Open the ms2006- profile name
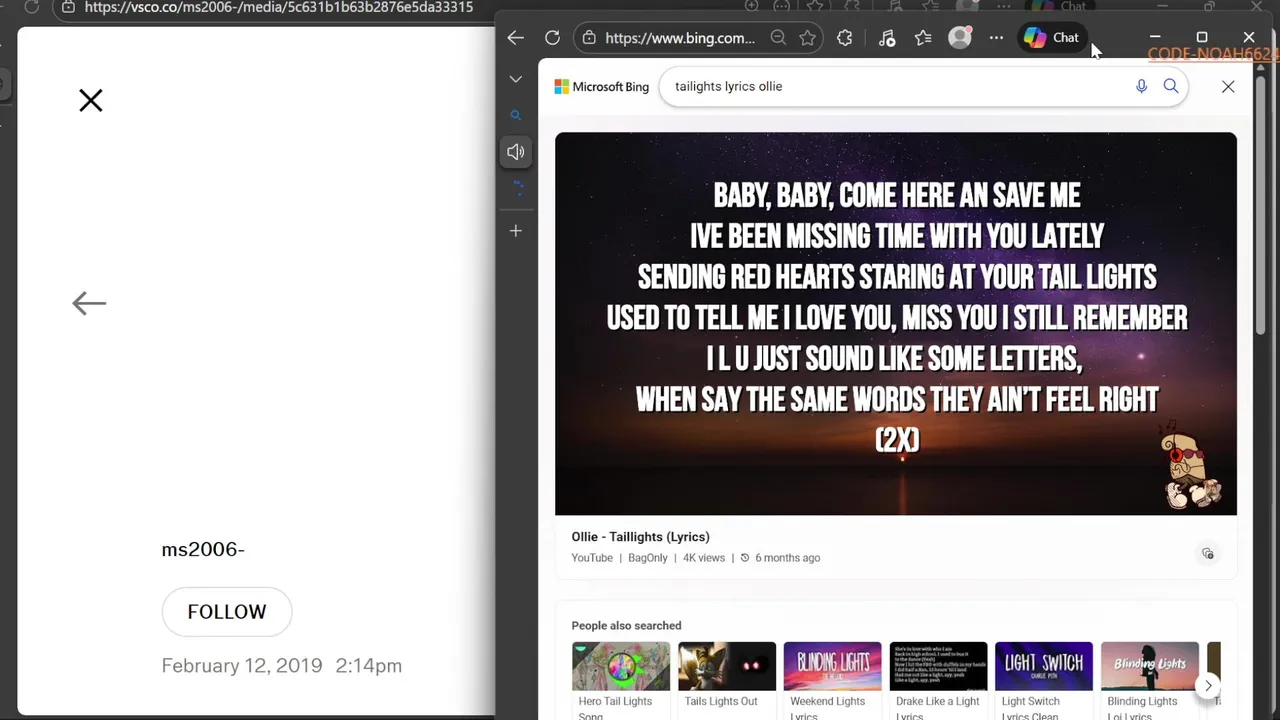Viewport: 1280px width, 720px height. tap(203, 549)
